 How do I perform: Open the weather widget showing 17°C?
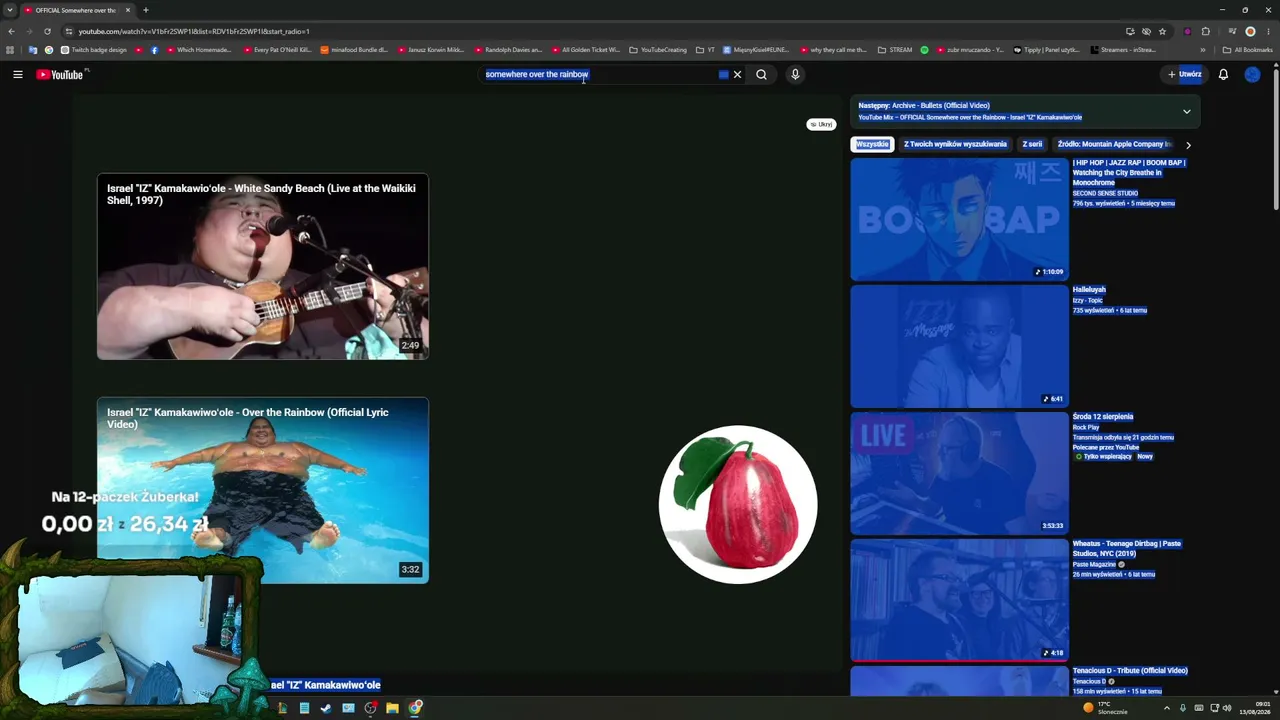(1105, 708)
